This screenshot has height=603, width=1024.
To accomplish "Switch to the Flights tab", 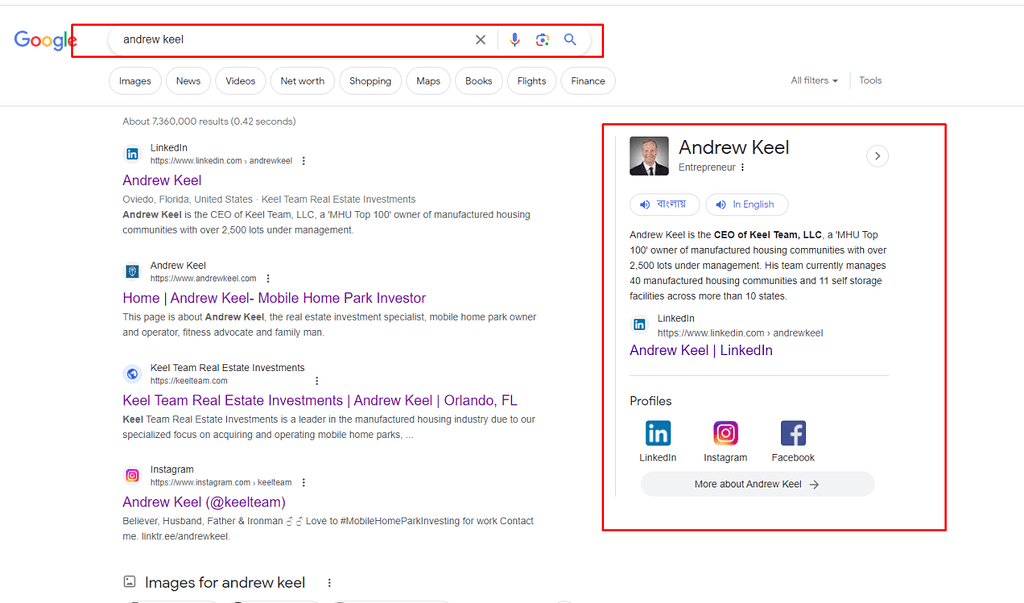I will (x=532, y=81).
